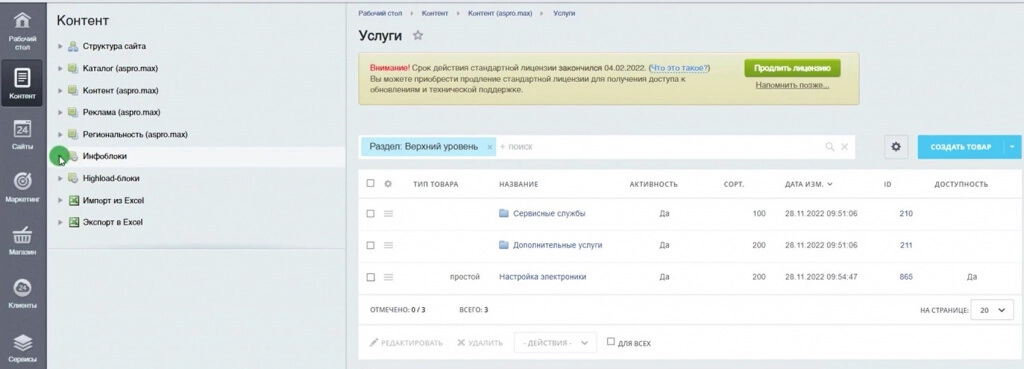Click the Экспорт в Excel icon
The height and width of the screenshot is (369, 1024).
coord(74,222)
